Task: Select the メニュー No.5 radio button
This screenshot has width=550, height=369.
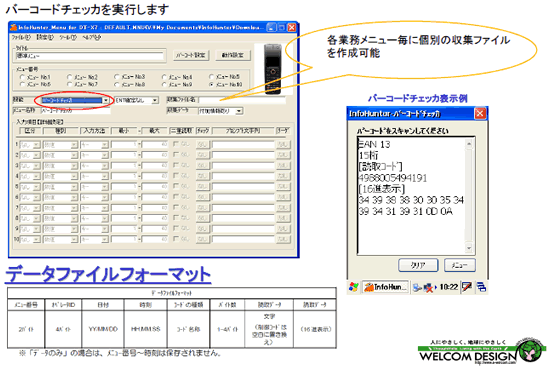Action: coord(212,77)
